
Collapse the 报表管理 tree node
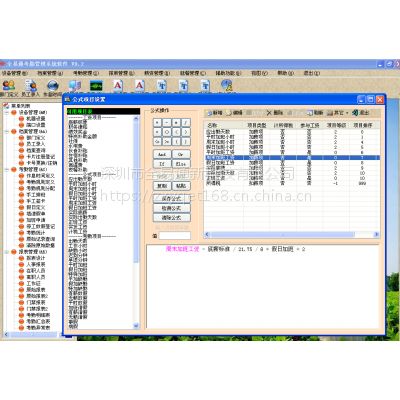[7, 252]
